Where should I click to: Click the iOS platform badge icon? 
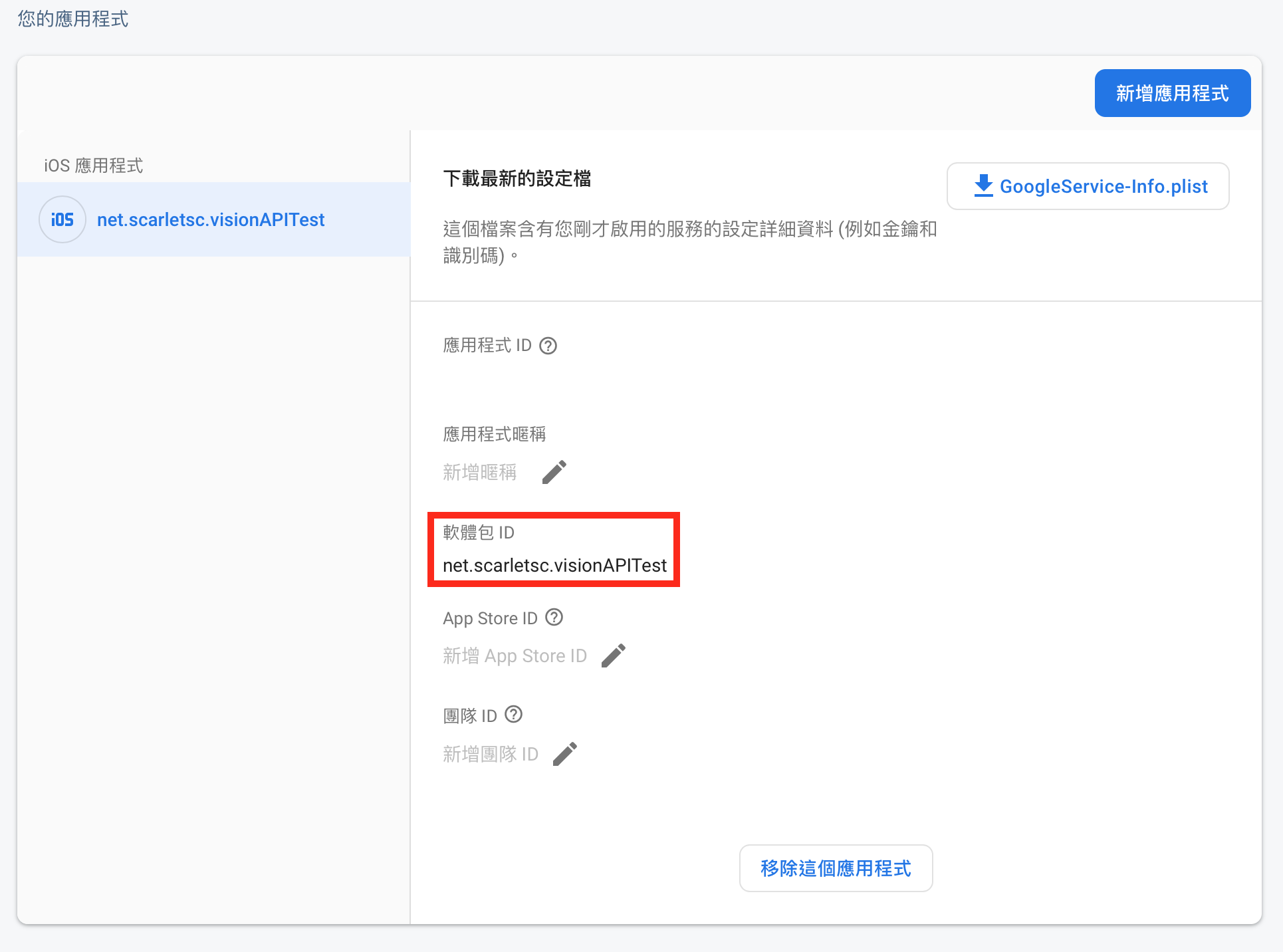click(62, 219)
